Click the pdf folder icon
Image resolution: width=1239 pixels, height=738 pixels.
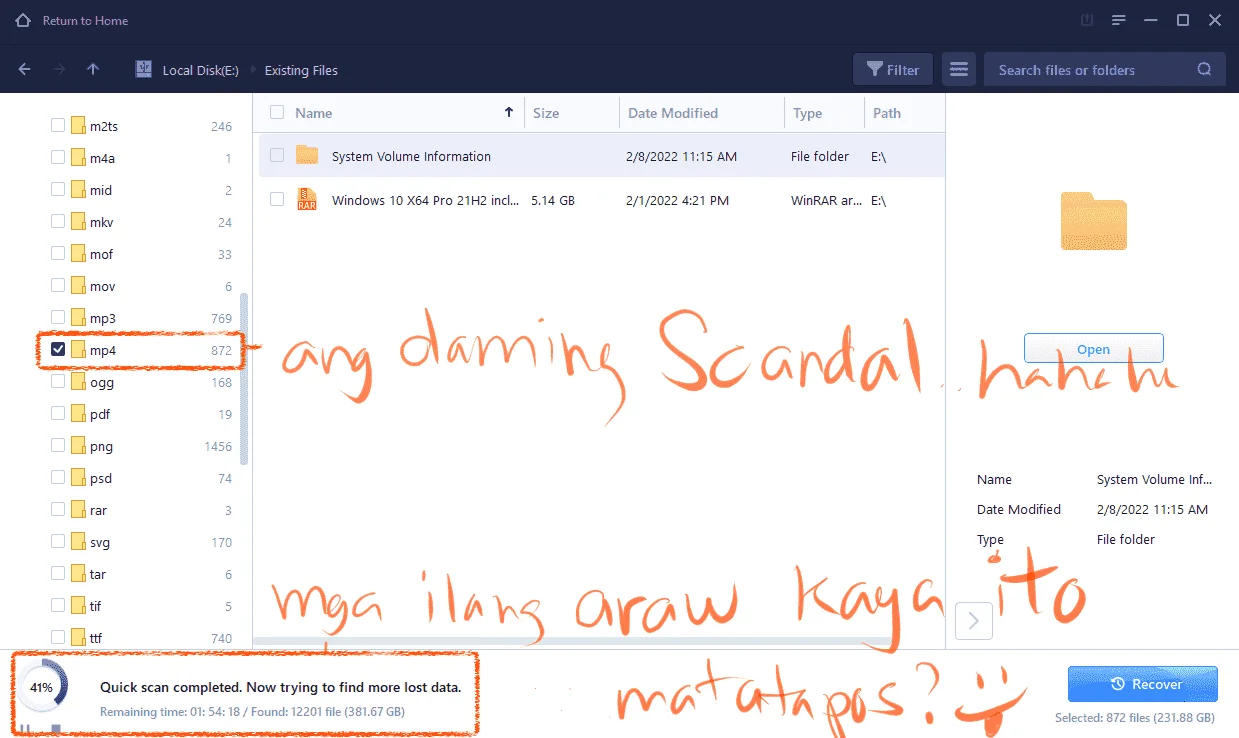point(78,414)
